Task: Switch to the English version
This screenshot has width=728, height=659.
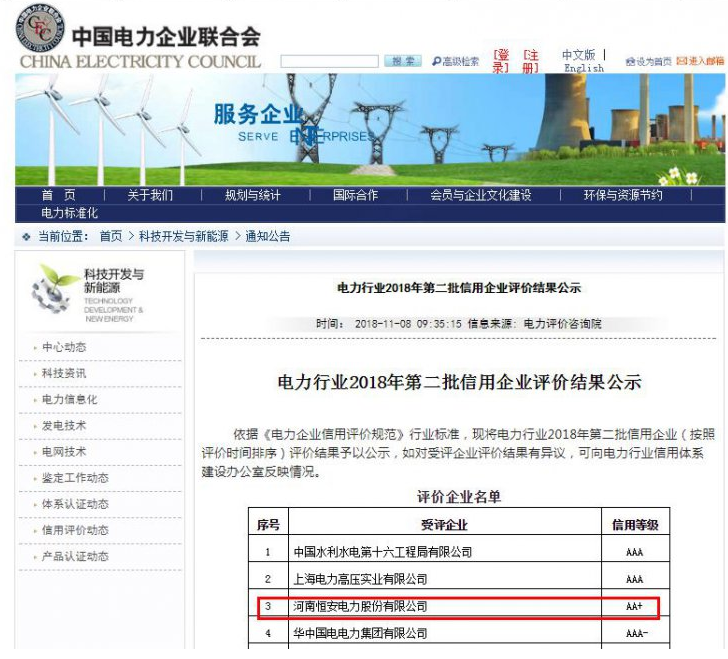Action: (x=583, y=68)
